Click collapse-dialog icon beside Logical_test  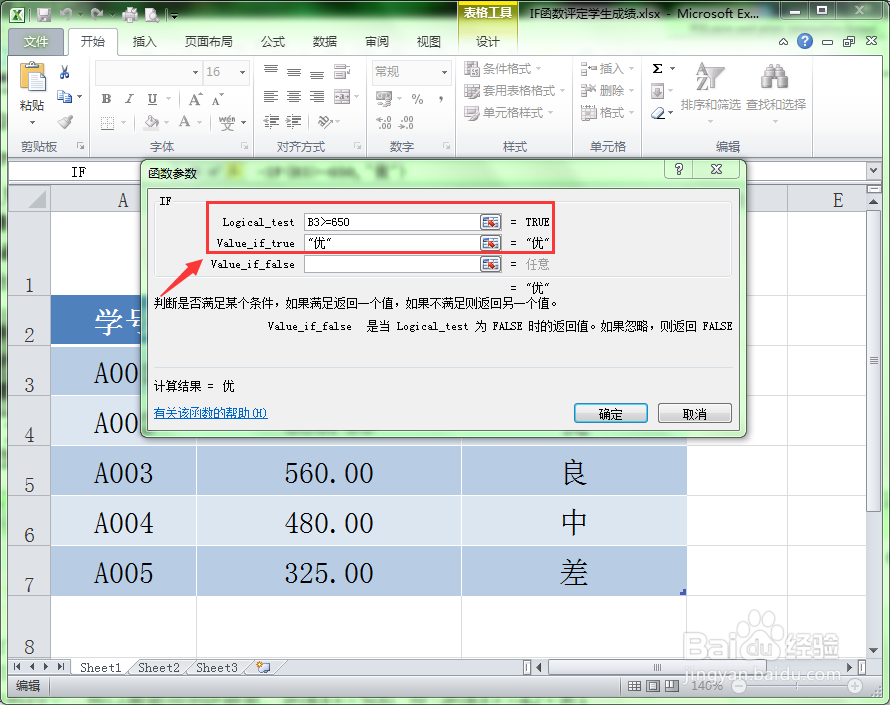click(490, 222)
